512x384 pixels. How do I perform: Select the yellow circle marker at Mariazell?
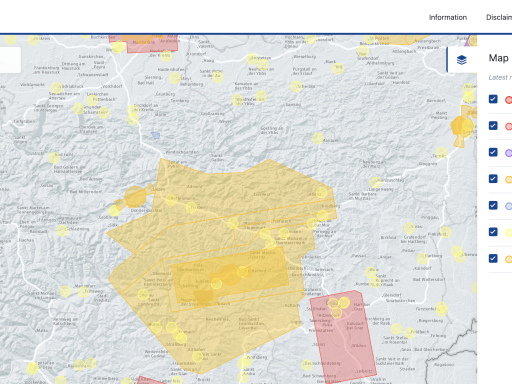[x=318, y=138]
